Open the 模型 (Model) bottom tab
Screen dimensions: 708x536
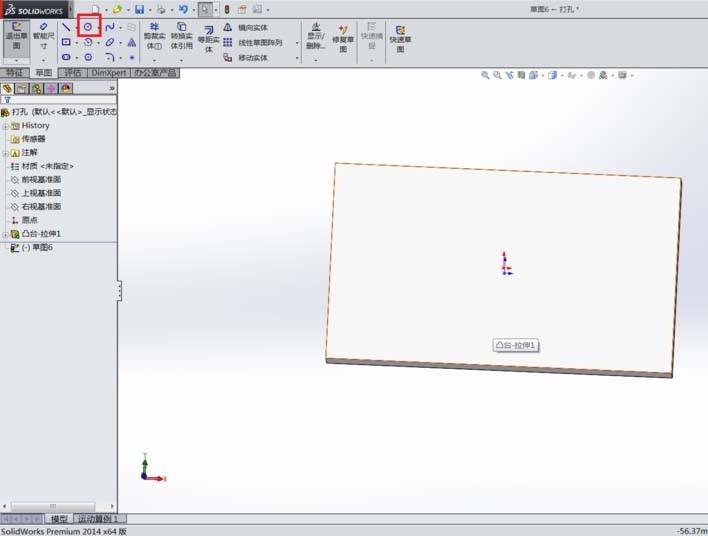coord(59,519)
